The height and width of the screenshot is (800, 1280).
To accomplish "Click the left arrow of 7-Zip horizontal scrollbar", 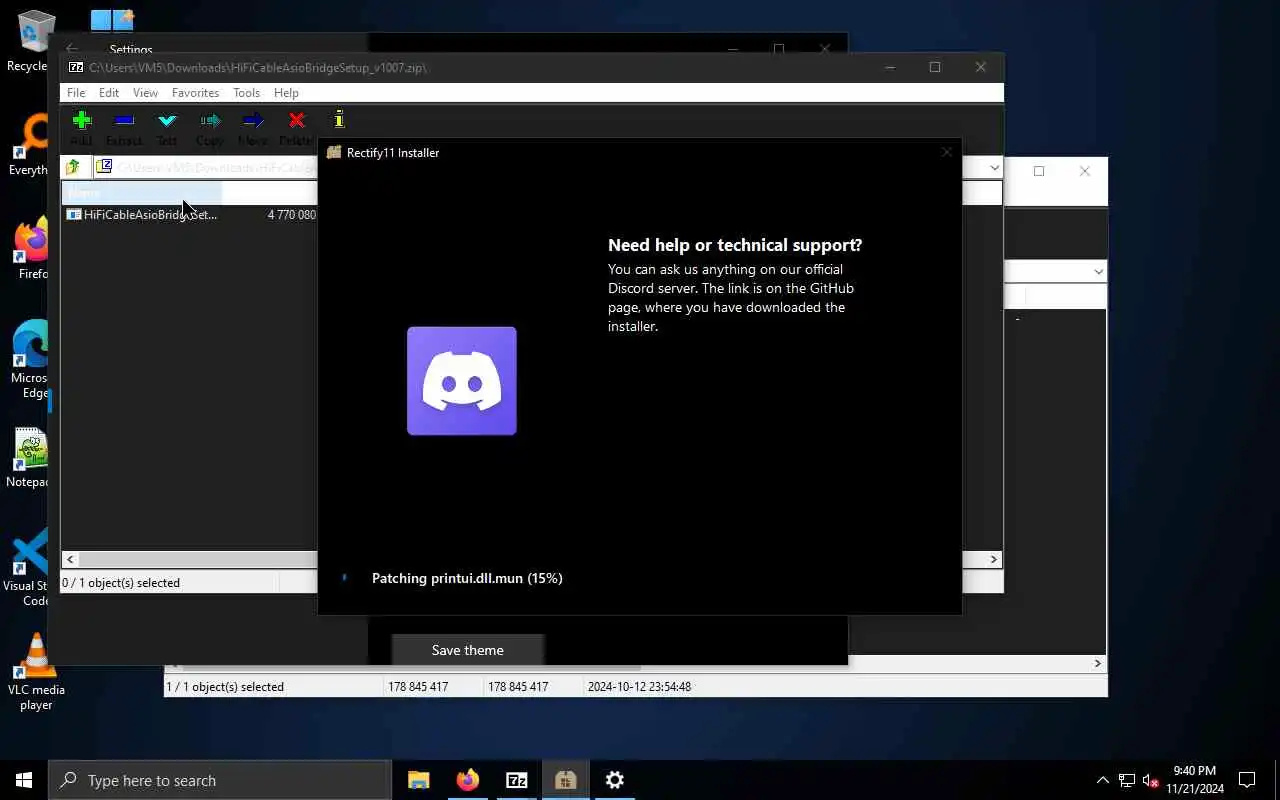I will coord(70,559).
